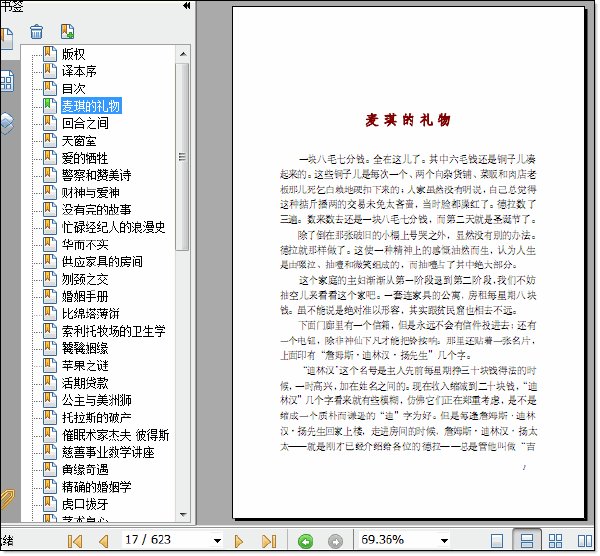
Task: Open the 催眠术家杰夫 彼得斯 bookmark
Action: click(x=116, y=435)
